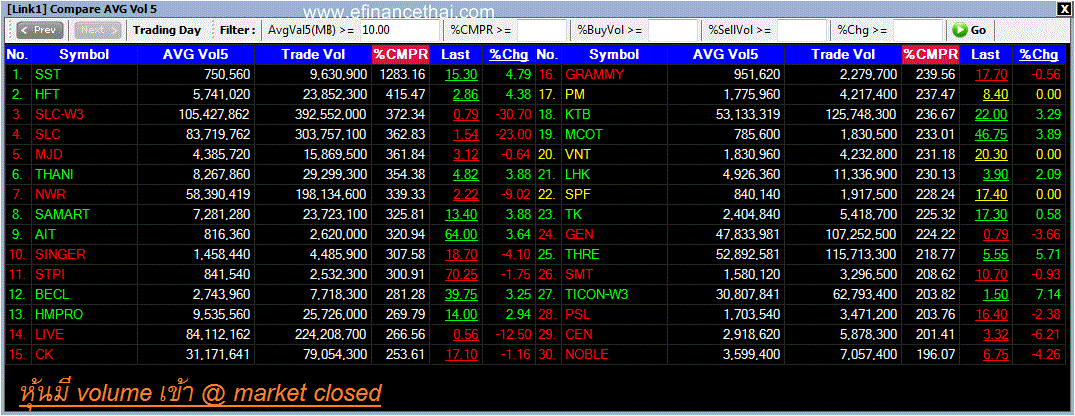Click the %SellVol filter input box

click(801, 30)
